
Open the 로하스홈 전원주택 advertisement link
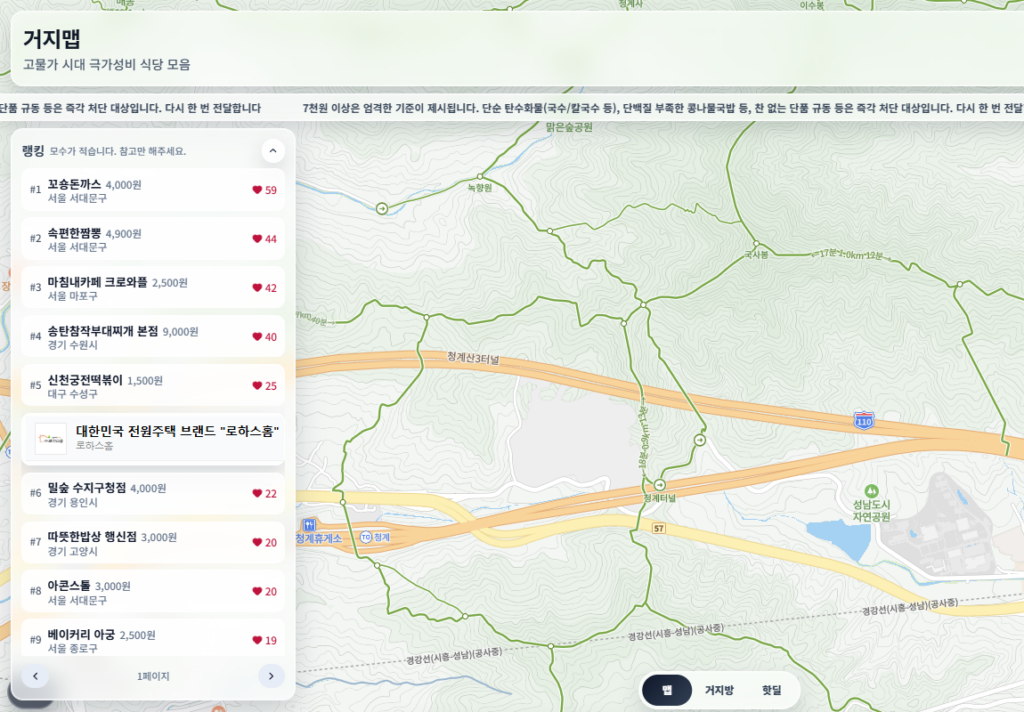(x=177, y=437)
